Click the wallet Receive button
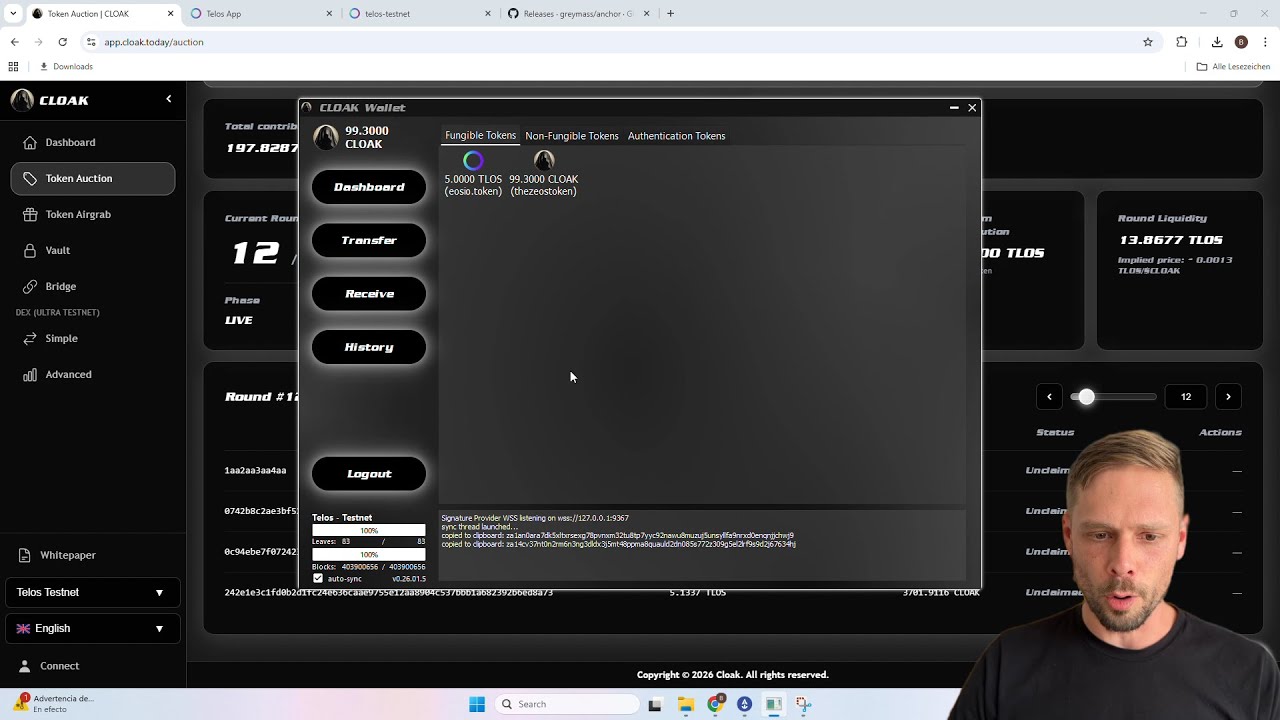 369,294
